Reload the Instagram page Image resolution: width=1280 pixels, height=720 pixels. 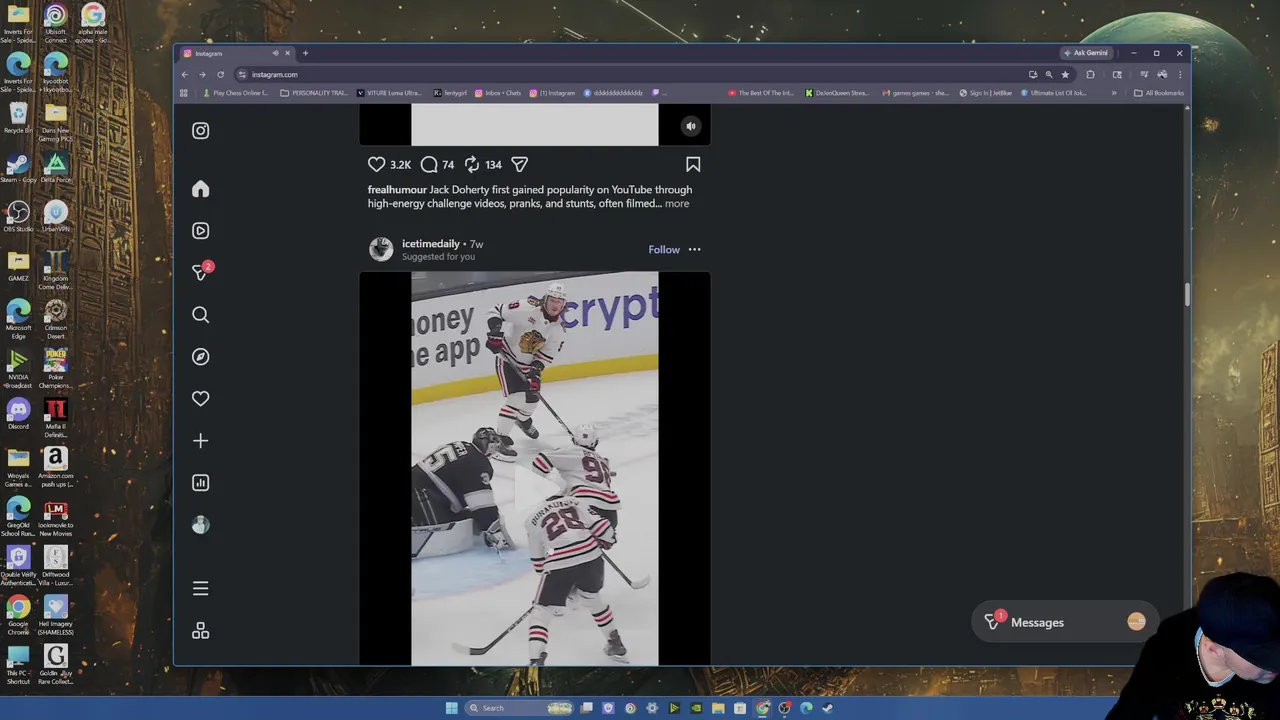pyautogui.click(x=220, y=74)
